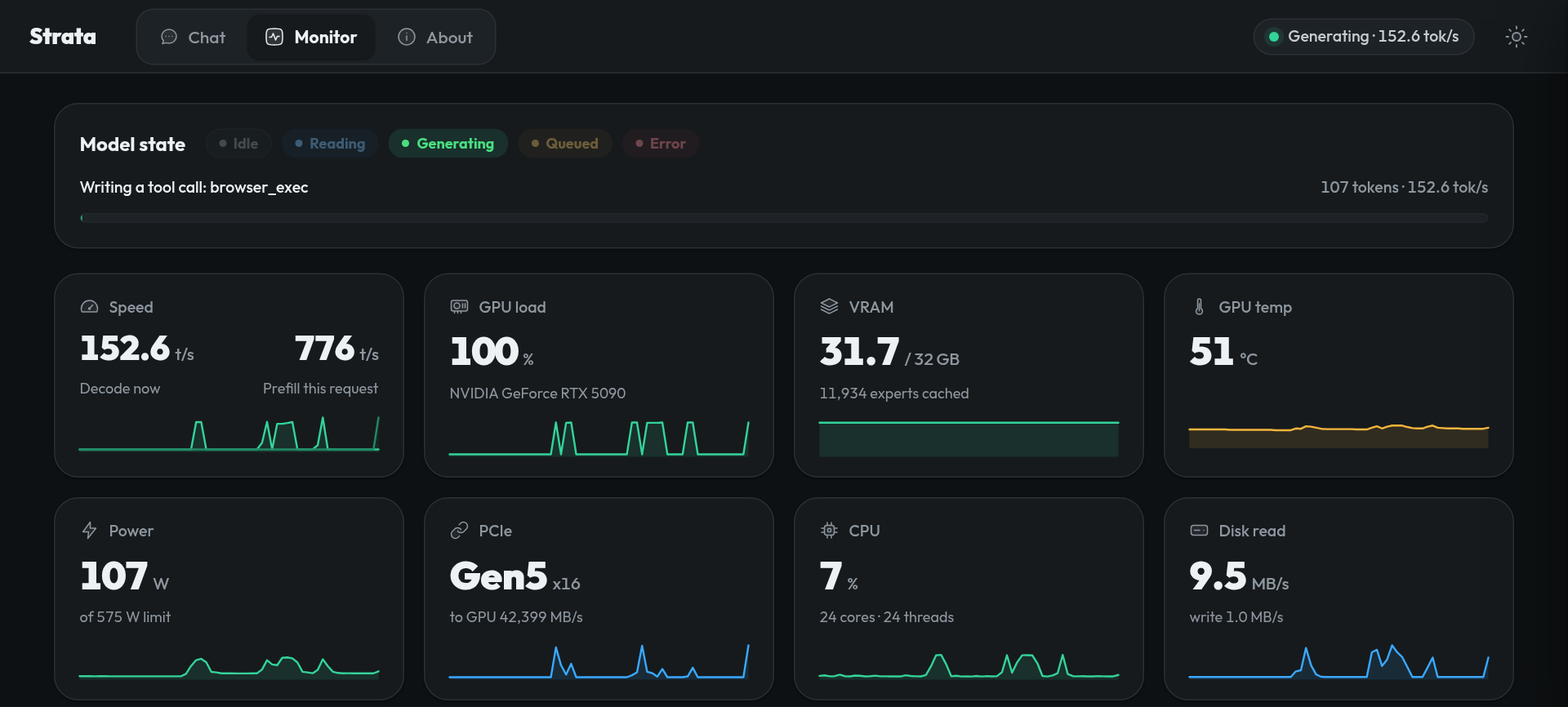
Task: Click the Gen5 x16 value
Action: click(514, 576)
